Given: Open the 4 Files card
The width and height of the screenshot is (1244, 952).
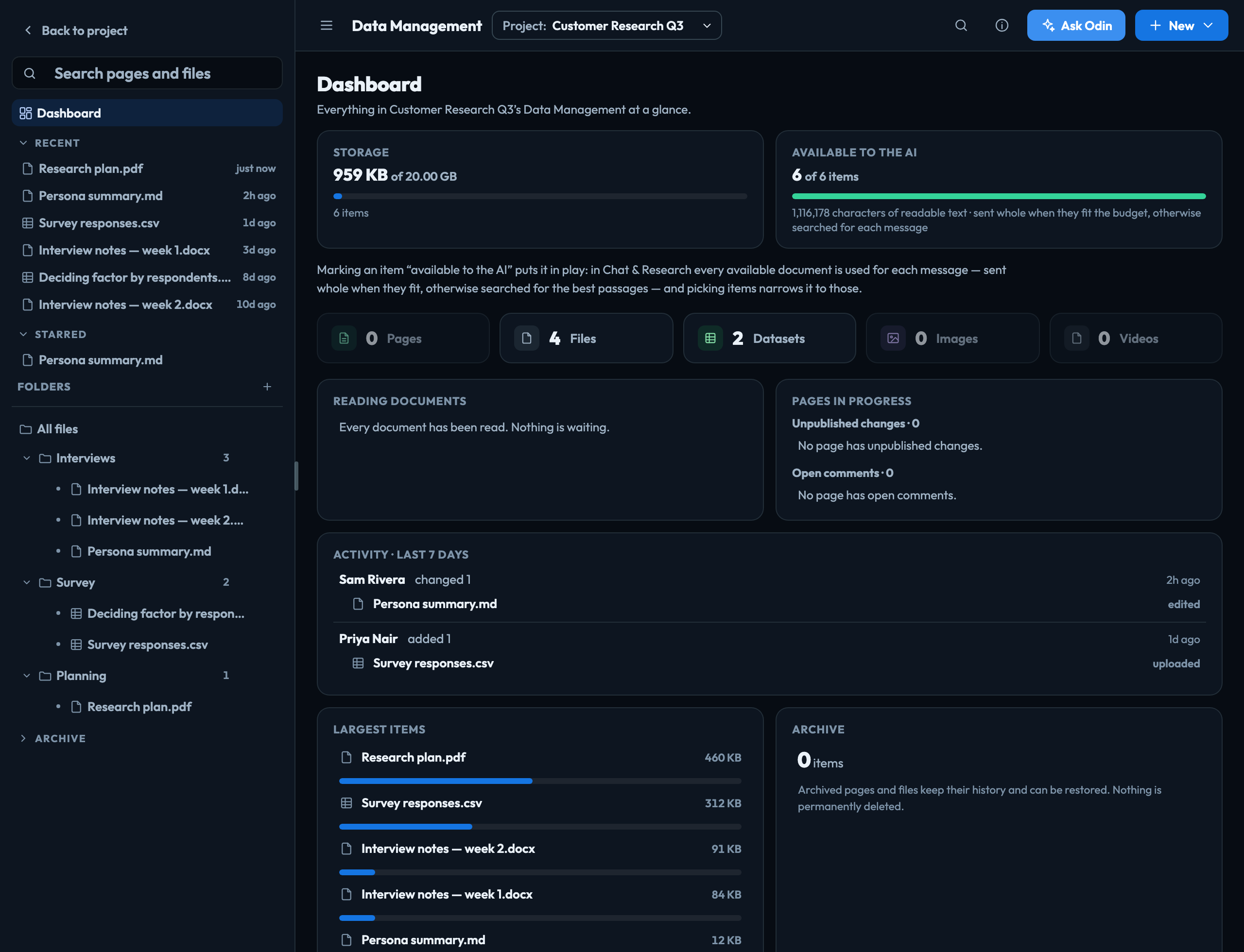Looking at the screenshot, I should click(x=586, y=338).
